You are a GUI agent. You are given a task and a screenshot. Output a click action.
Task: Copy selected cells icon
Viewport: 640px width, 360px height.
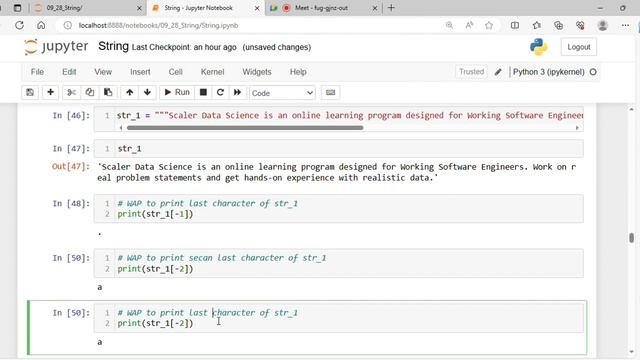tap(89, 92)
